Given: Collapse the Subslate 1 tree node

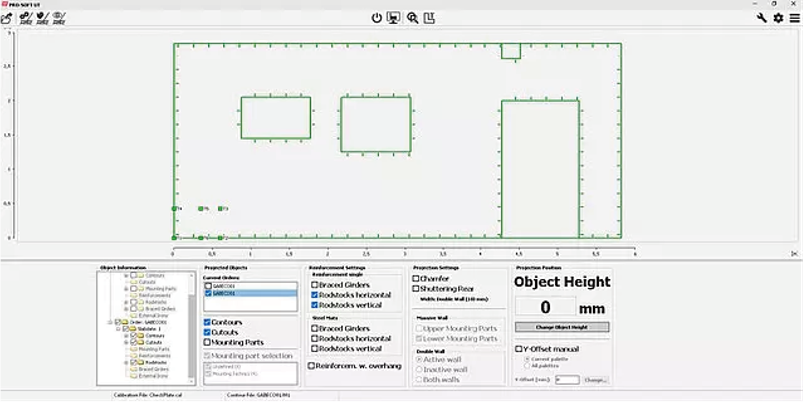Looking at the screenshot, I should (x=120, y=328).
